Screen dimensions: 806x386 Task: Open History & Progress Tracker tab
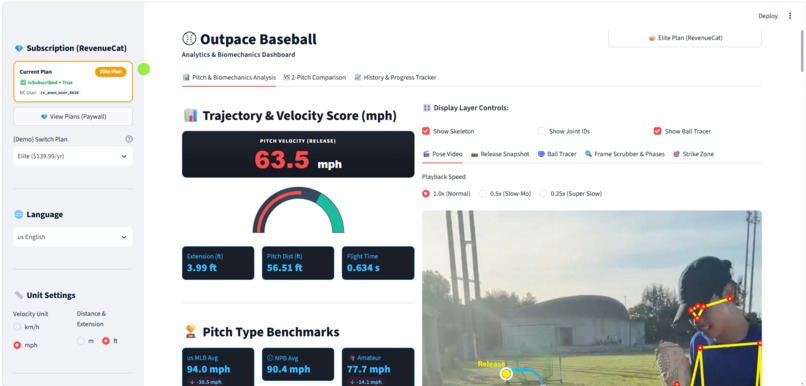point(395,78)
